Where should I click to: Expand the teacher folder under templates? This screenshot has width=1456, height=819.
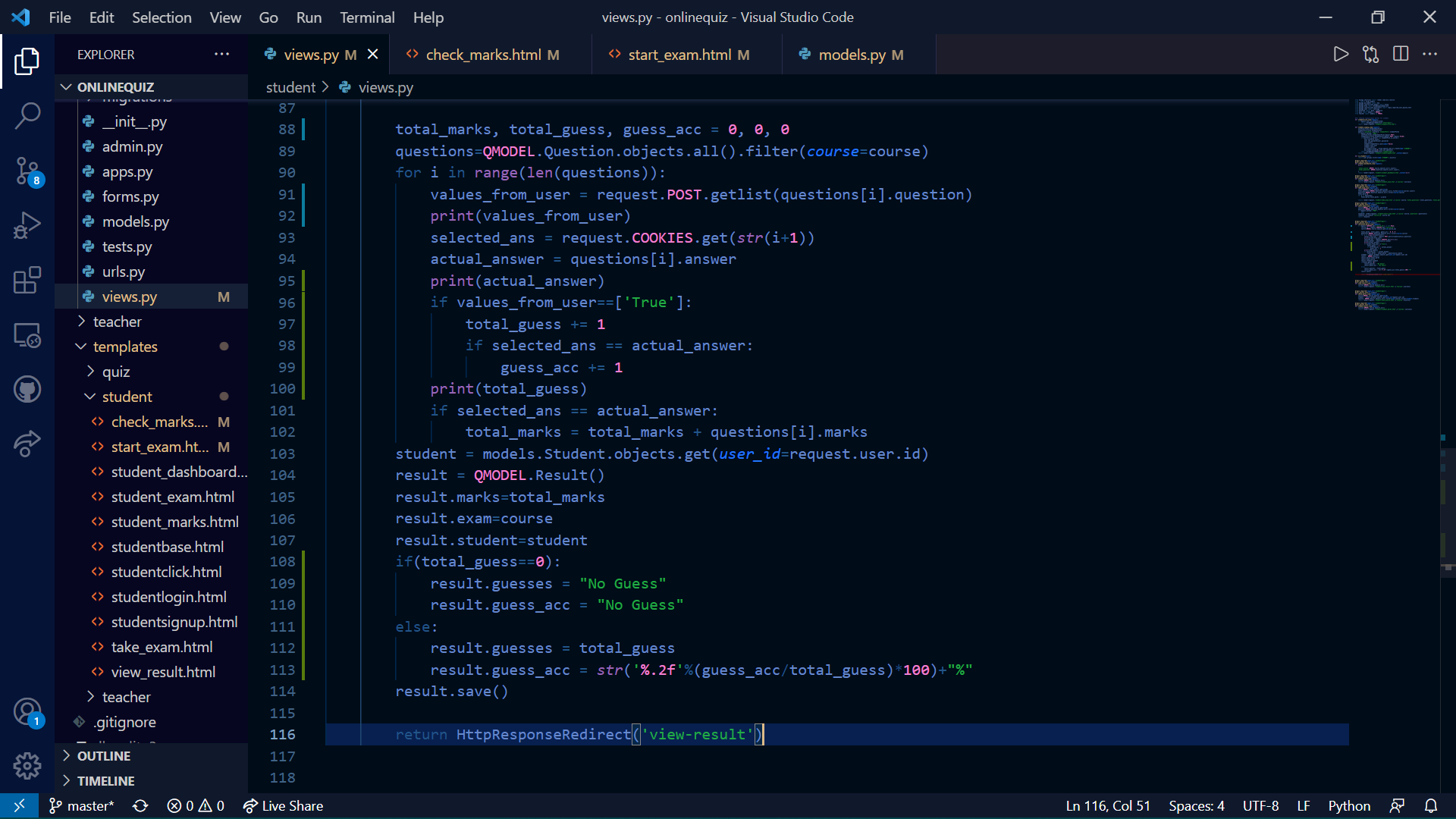126,697
